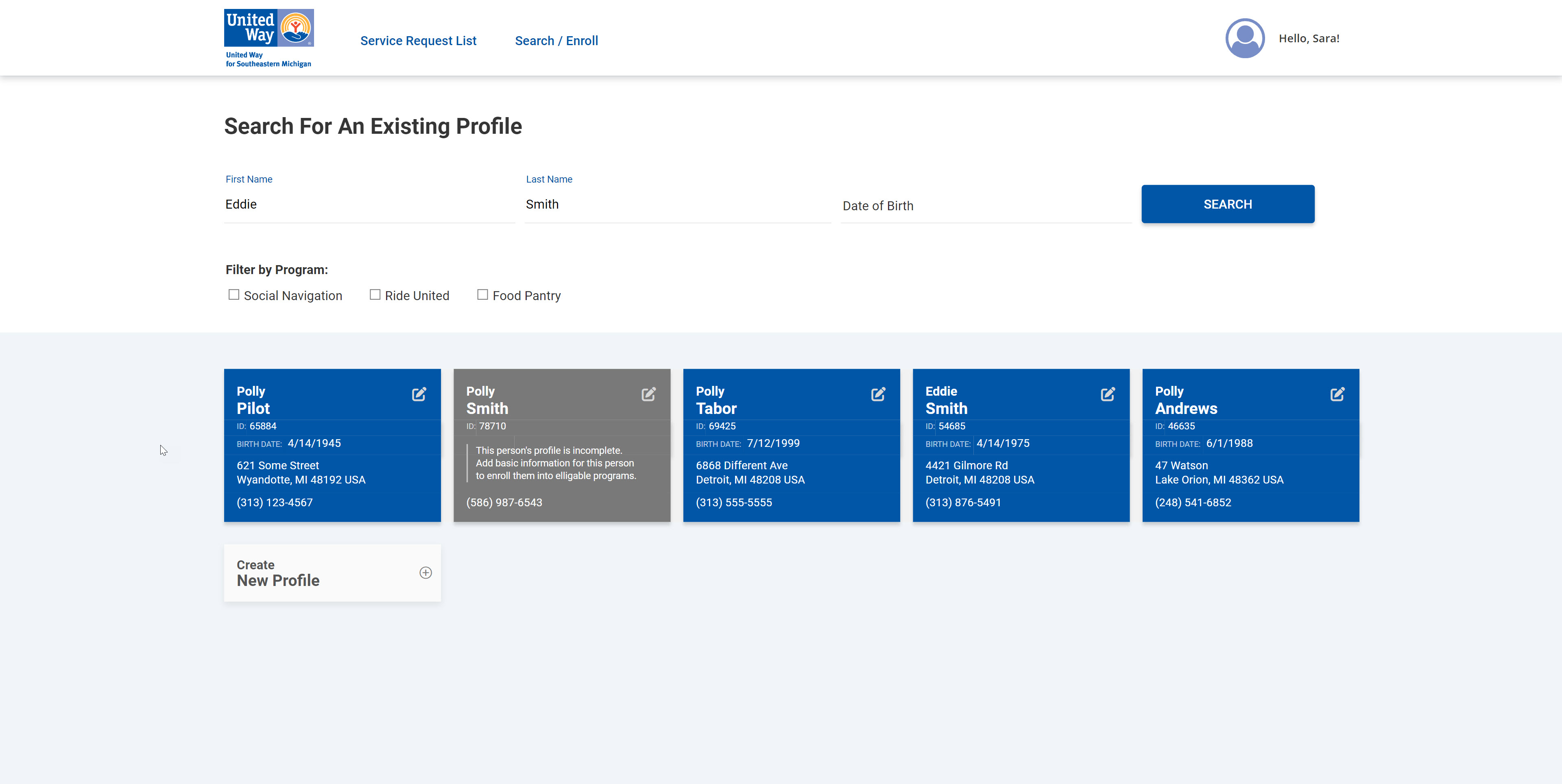The image size is (1562, 784).
Task: Click edit icon on Polly Smith card
Action: point(648,394)
